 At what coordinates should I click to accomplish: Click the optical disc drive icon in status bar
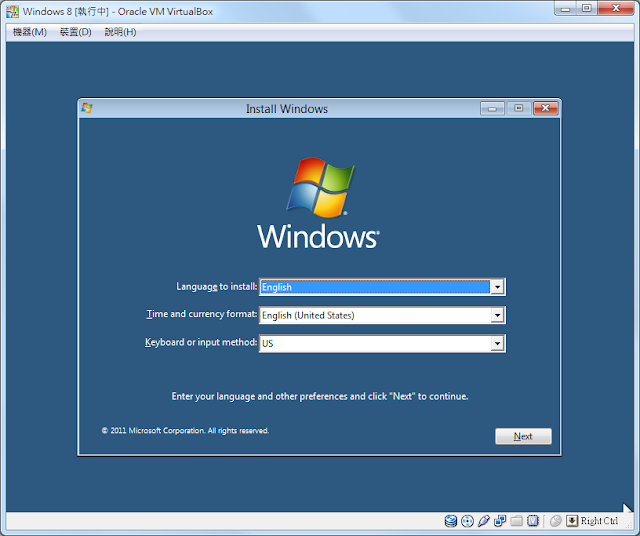point(467,521)
